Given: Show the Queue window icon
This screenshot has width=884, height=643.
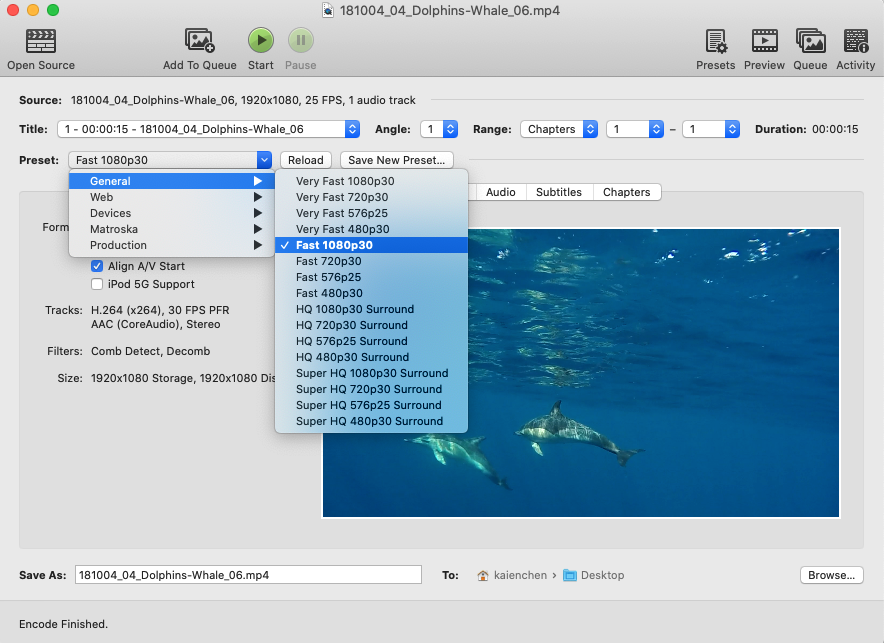Looking at the screenshot, I should click(x=810, y=41).
